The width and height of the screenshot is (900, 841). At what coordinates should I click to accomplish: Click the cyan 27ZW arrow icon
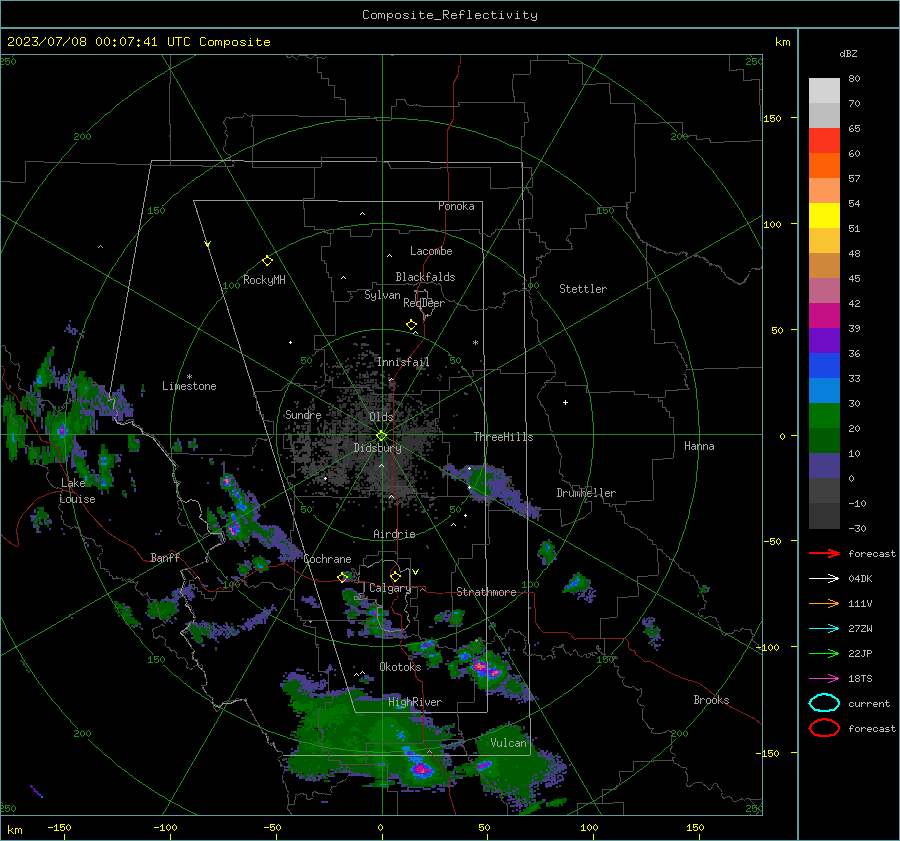(824, 629)
